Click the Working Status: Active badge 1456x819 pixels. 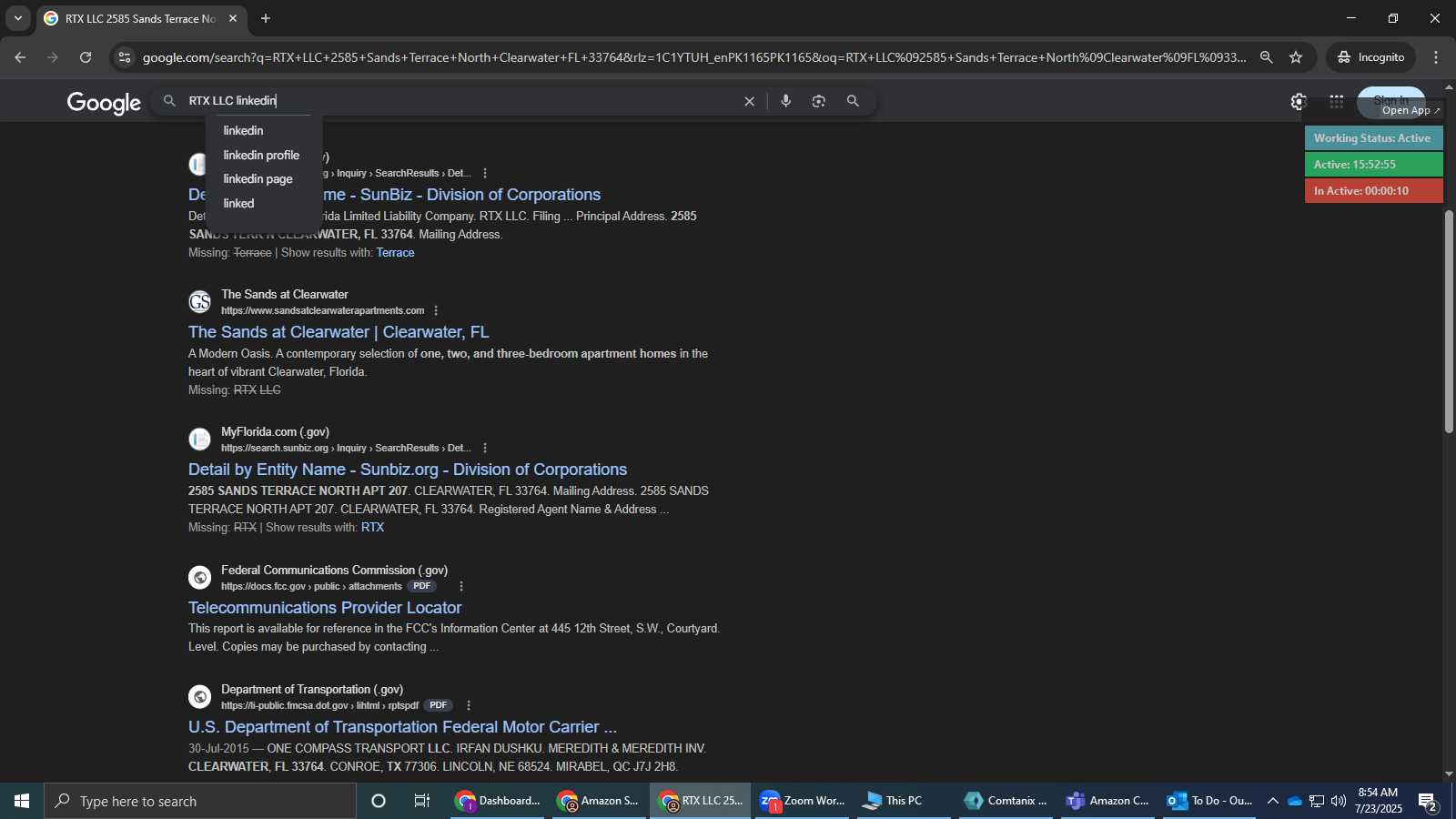tap(1373, 138)
